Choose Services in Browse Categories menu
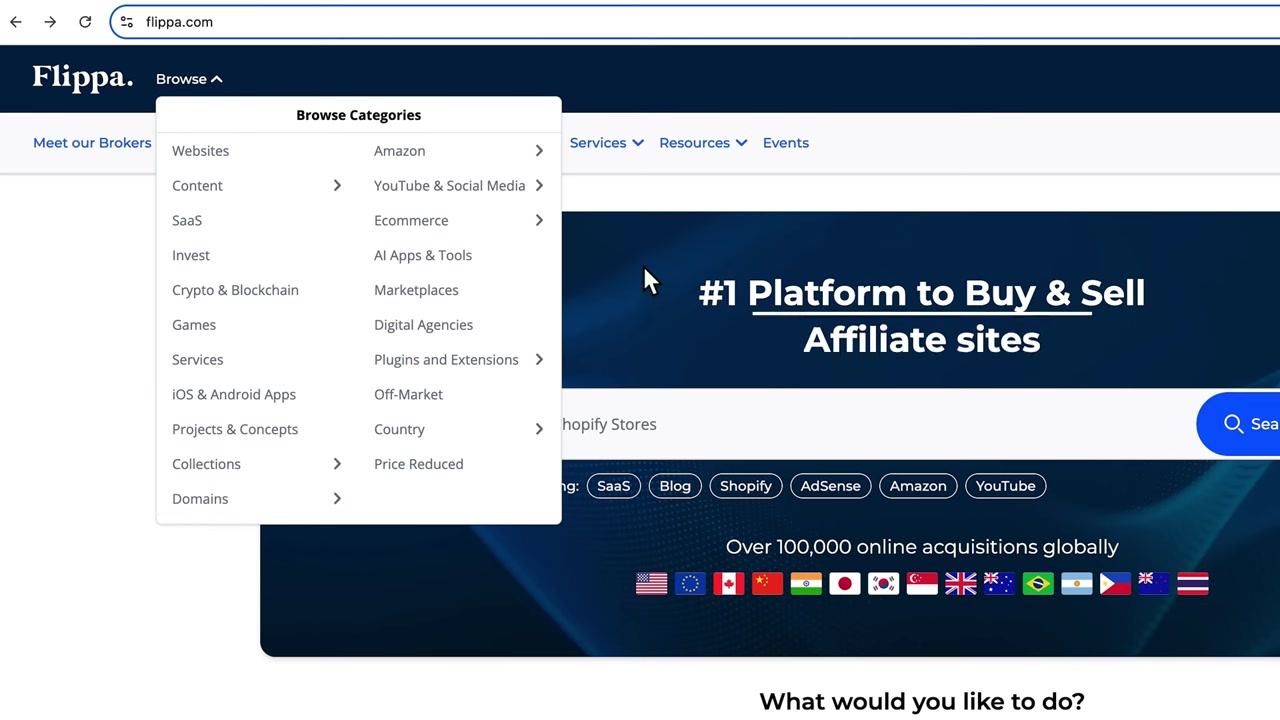1280x720 pixels. [x=198, y=360]
